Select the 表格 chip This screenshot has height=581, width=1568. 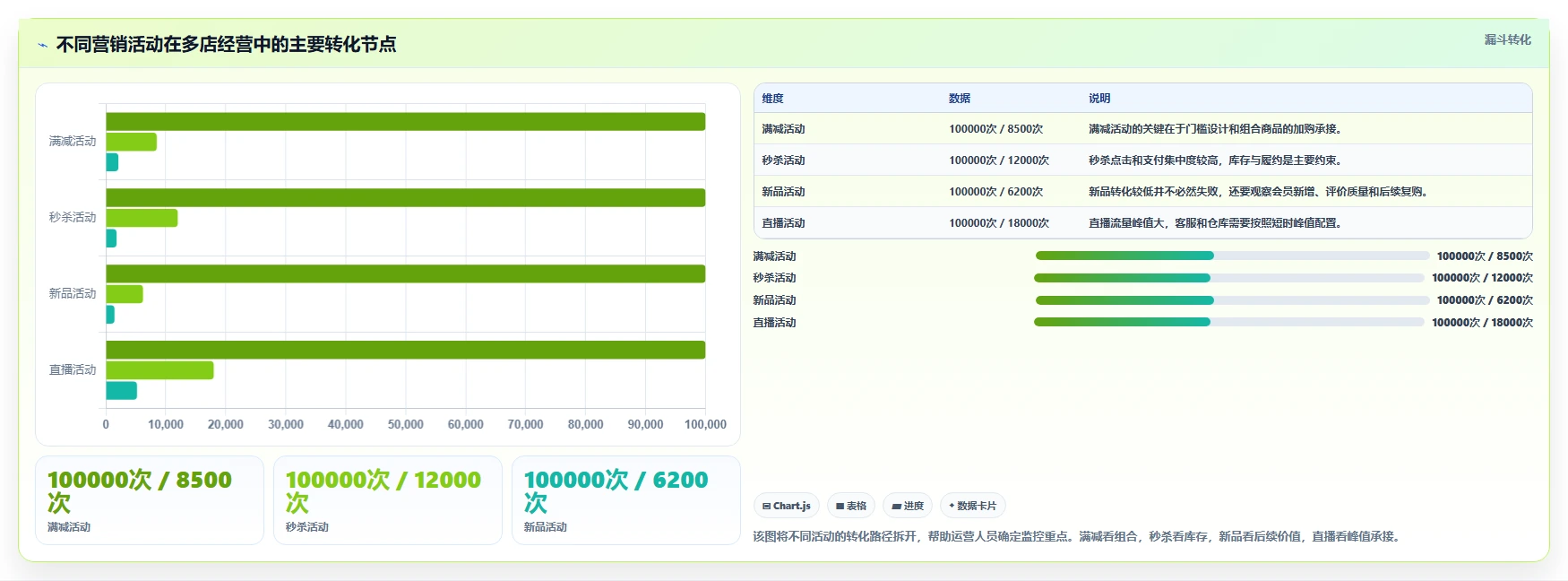point(851,506)
